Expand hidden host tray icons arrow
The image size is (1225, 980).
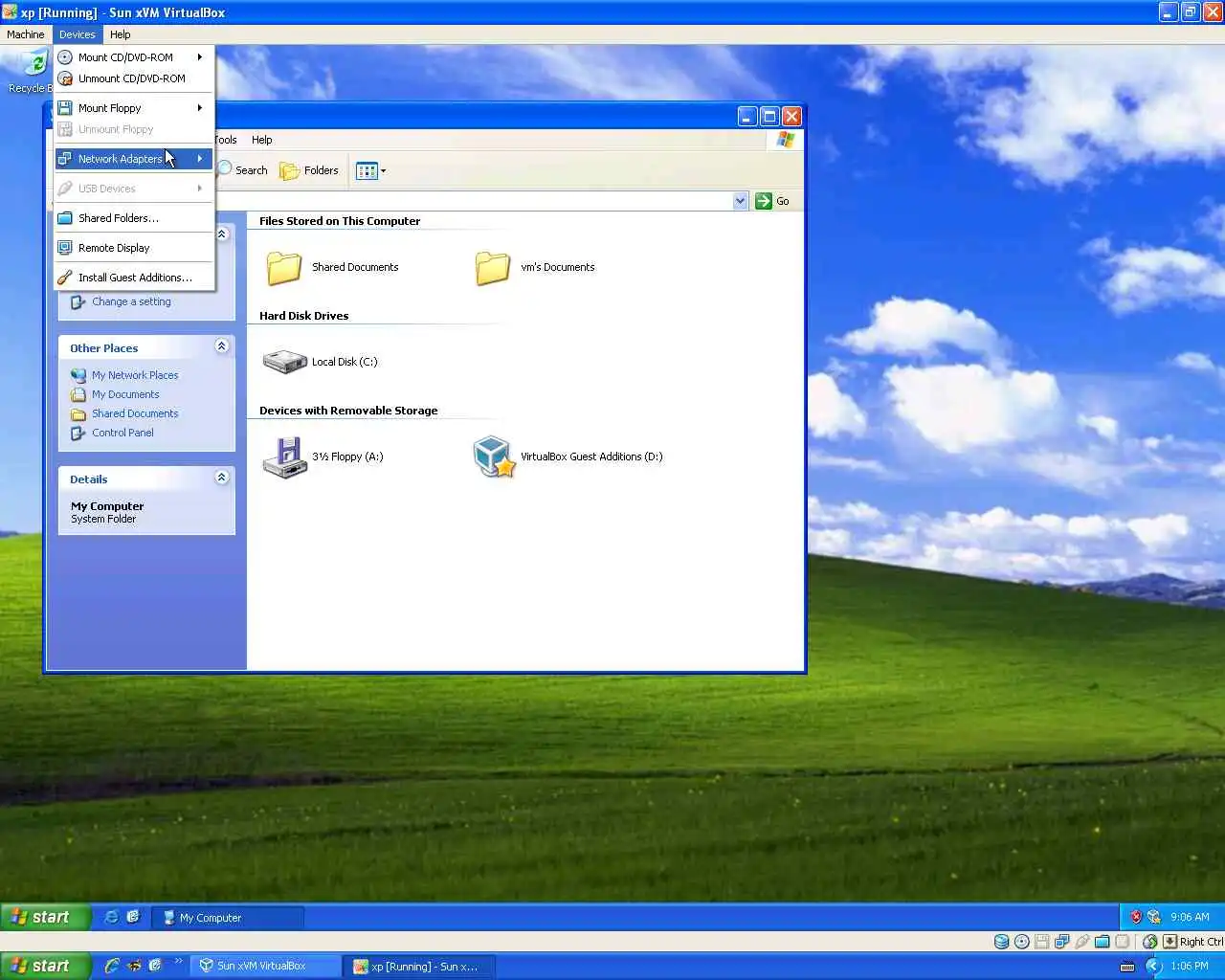click(x=1153, y=967)
